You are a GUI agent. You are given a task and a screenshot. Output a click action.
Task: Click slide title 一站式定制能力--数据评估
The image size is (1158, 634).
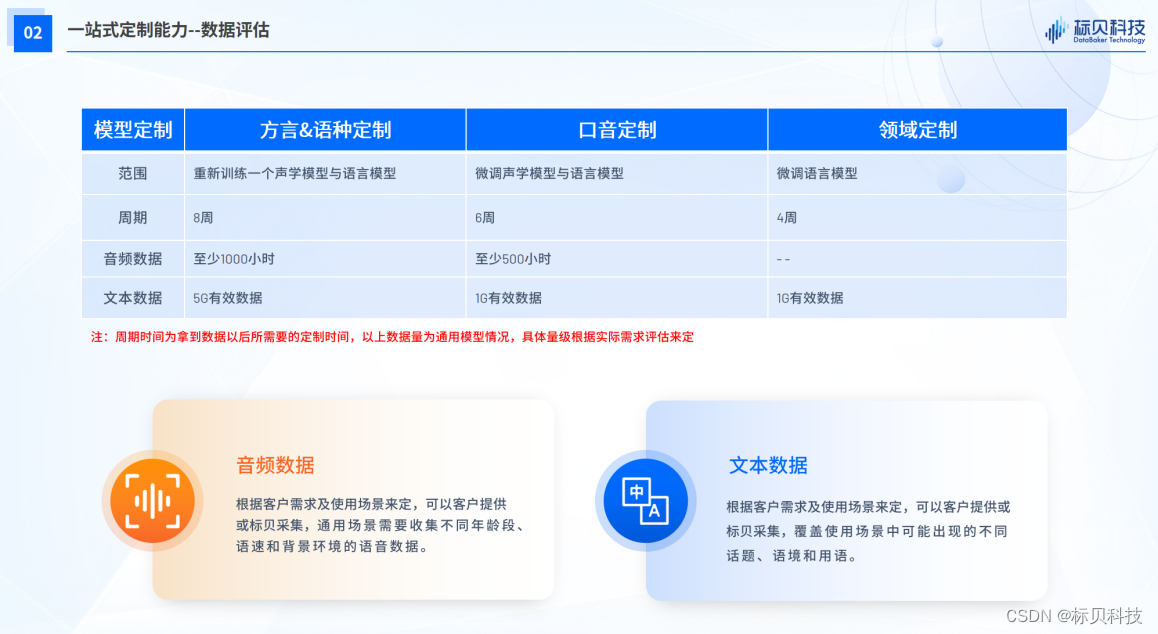click(x=168, y=30)
